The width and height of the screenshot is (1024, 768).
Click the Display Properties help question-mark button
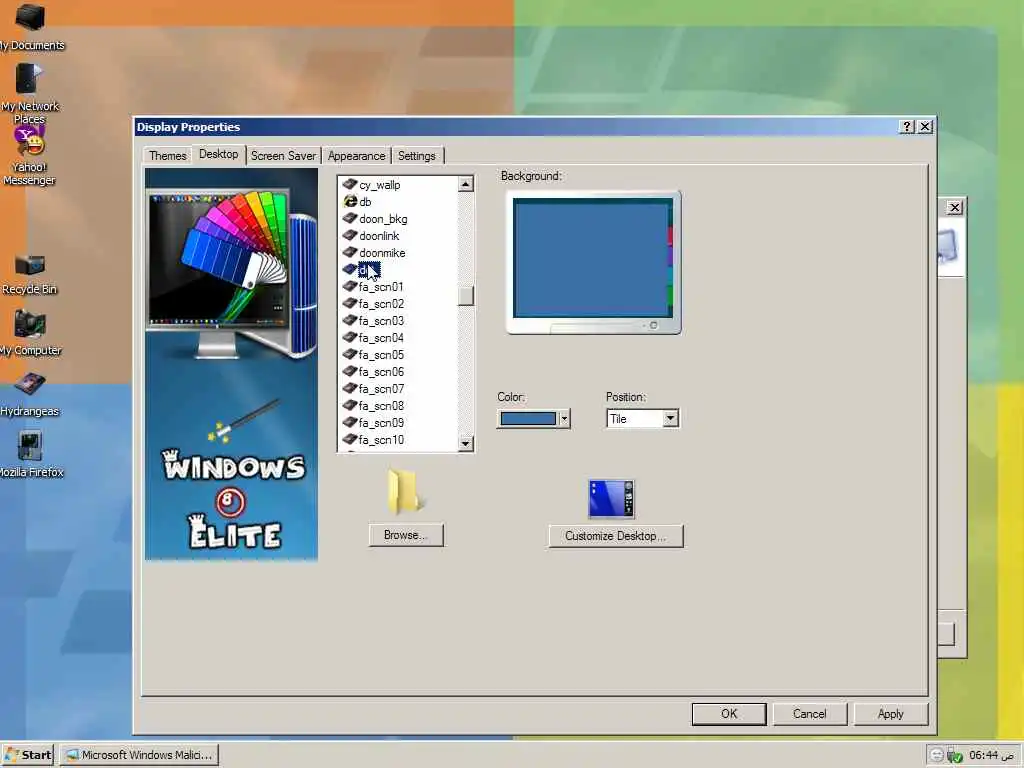click(906, 127)
